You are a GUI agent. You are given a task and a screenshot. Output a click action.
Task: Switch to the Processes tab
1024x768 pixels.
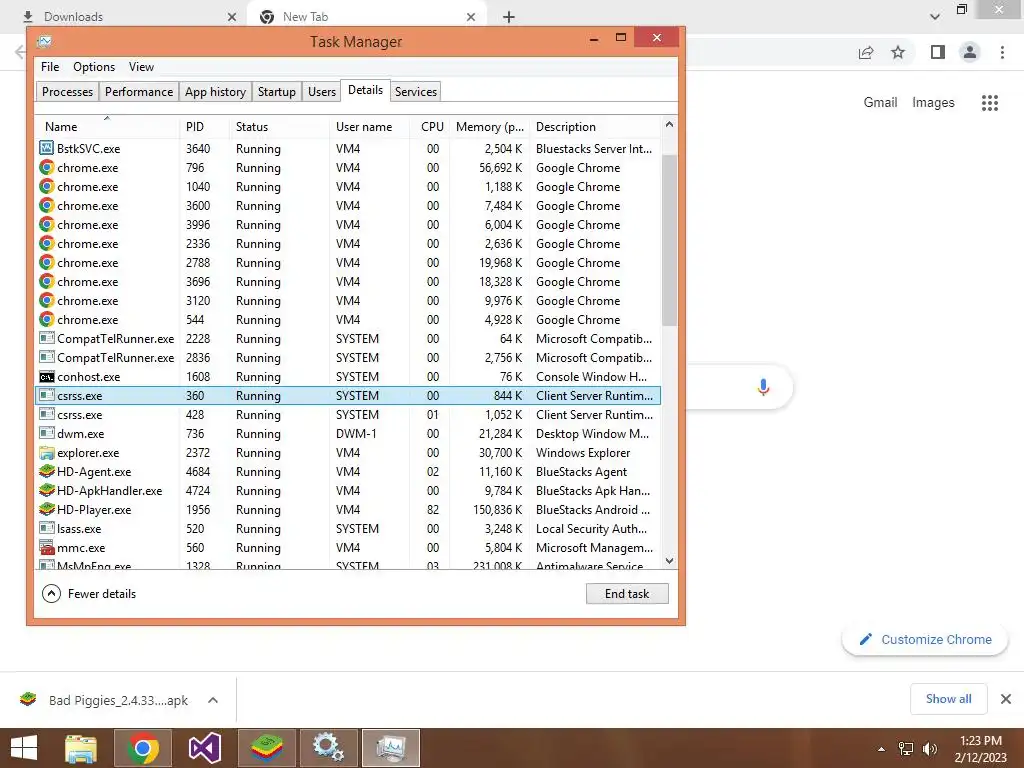(x=67, y=91)
